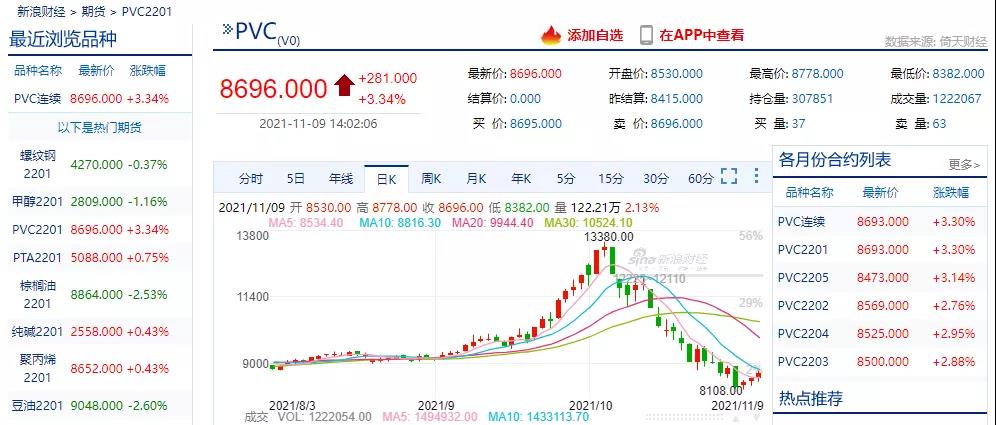Click 热点推荐 section heading
The image size is (996, 425).
click(811, 398)
